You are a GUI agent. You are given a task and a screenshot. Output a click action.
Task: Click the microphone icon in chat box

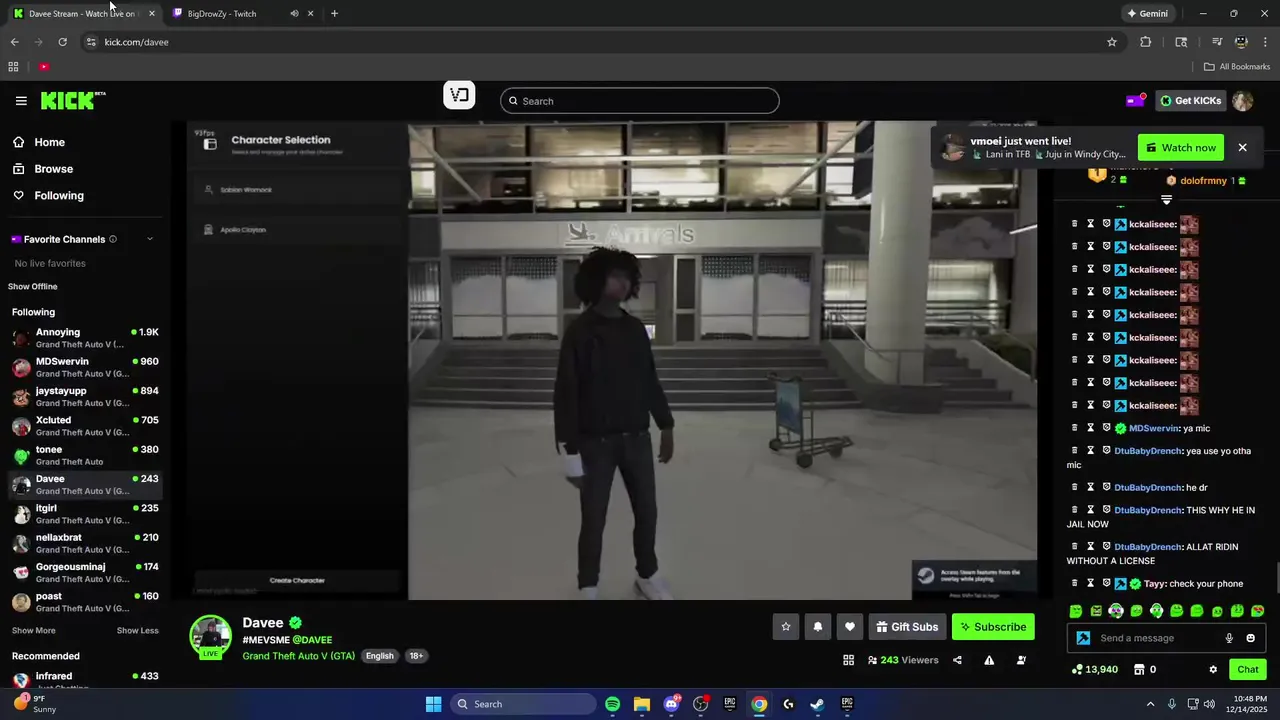click(x=1229, y=638)
